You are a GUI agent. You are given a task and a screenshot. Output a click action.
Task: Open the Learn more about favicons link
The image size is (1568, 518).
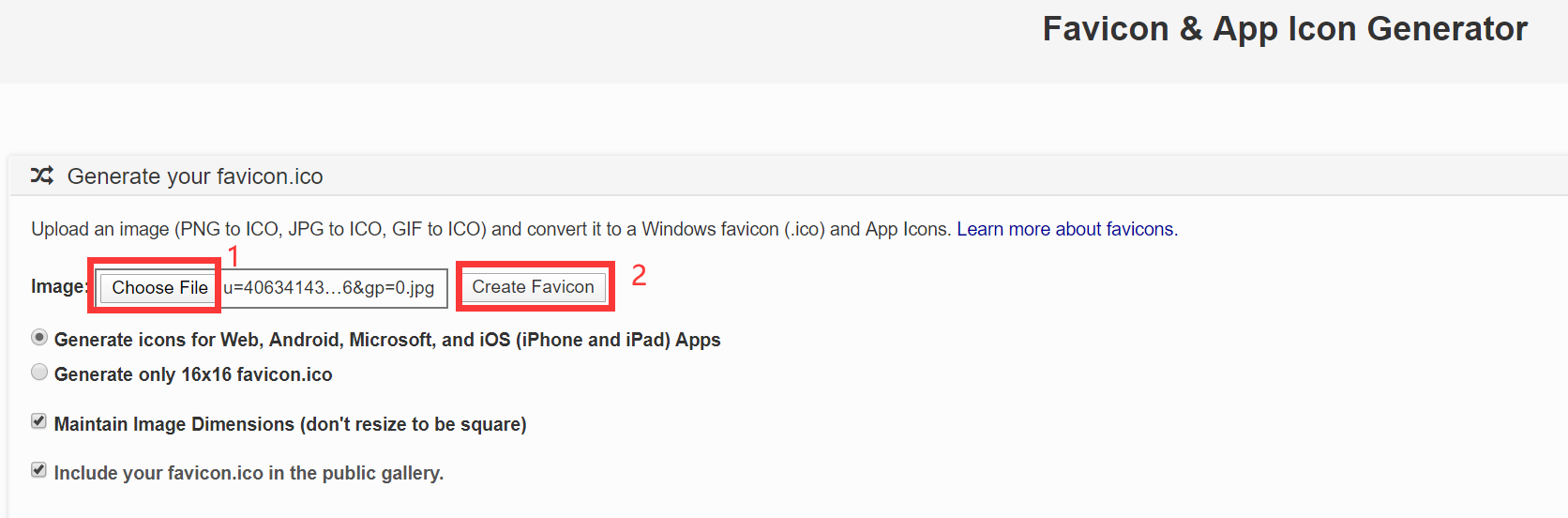click(x=1064, y=229)
